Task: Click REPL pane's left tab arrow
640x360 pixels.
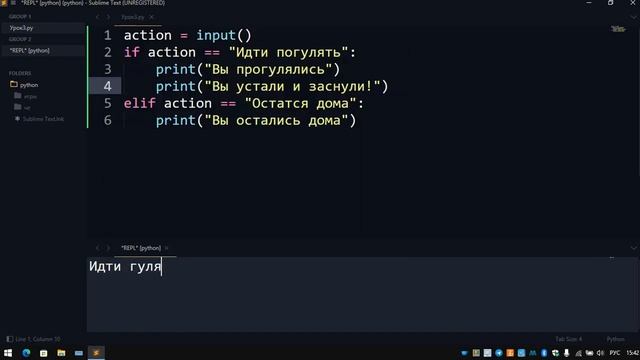Action: click(x=97, y=248)
